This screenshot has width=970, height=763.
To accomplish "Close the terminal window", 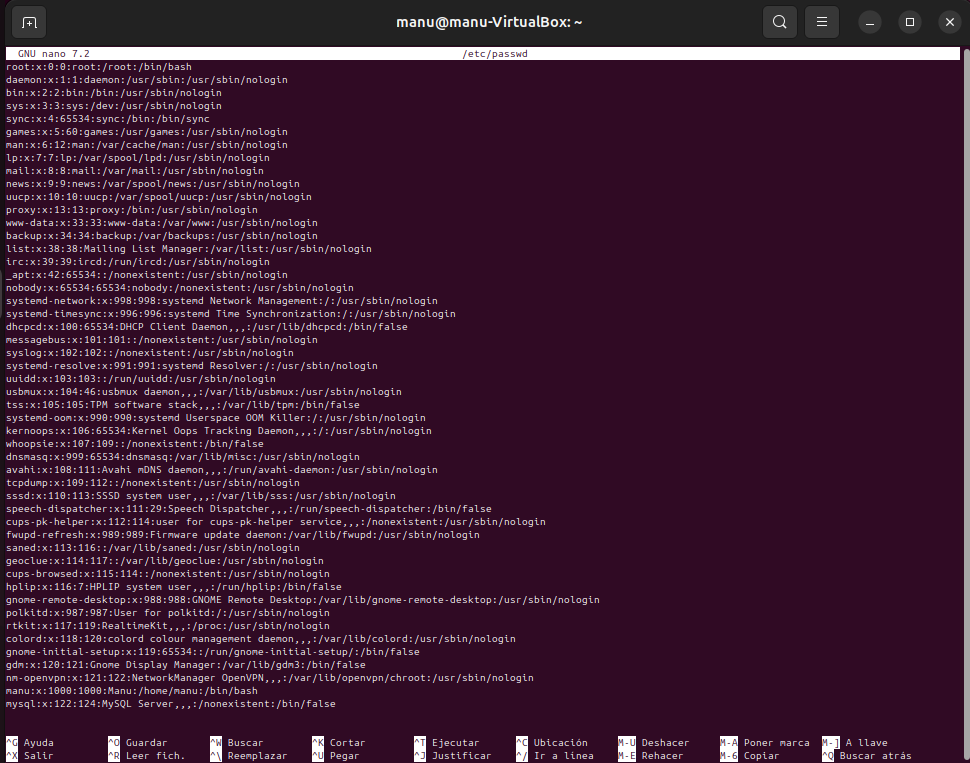I will coord(948,21).
